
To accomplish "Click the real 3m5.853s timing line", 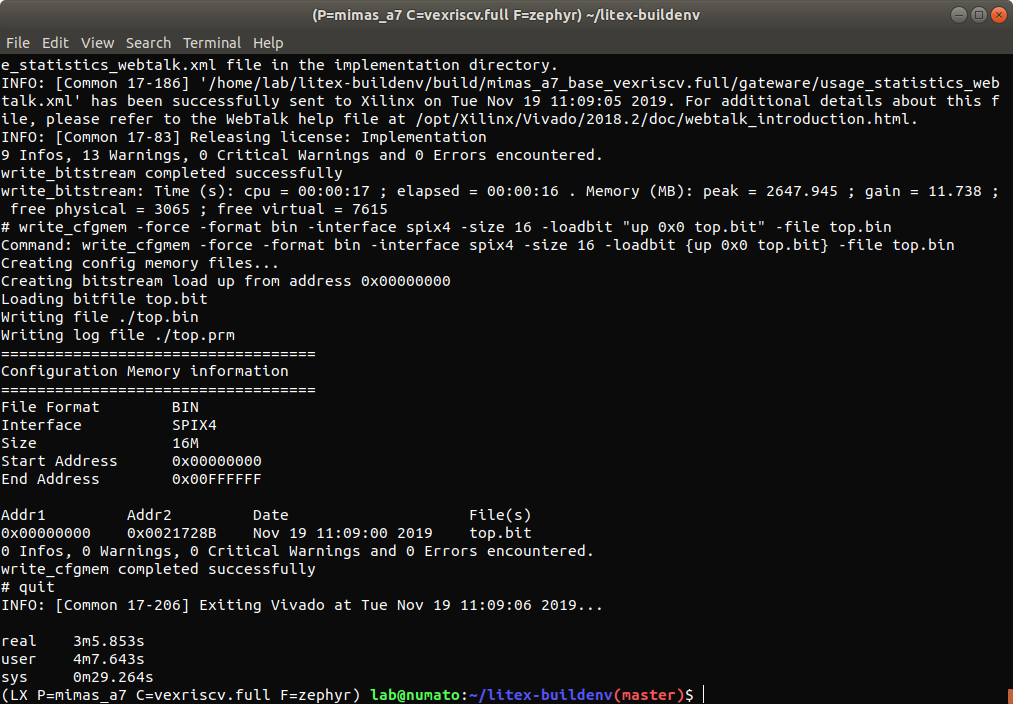I will 72,641.
